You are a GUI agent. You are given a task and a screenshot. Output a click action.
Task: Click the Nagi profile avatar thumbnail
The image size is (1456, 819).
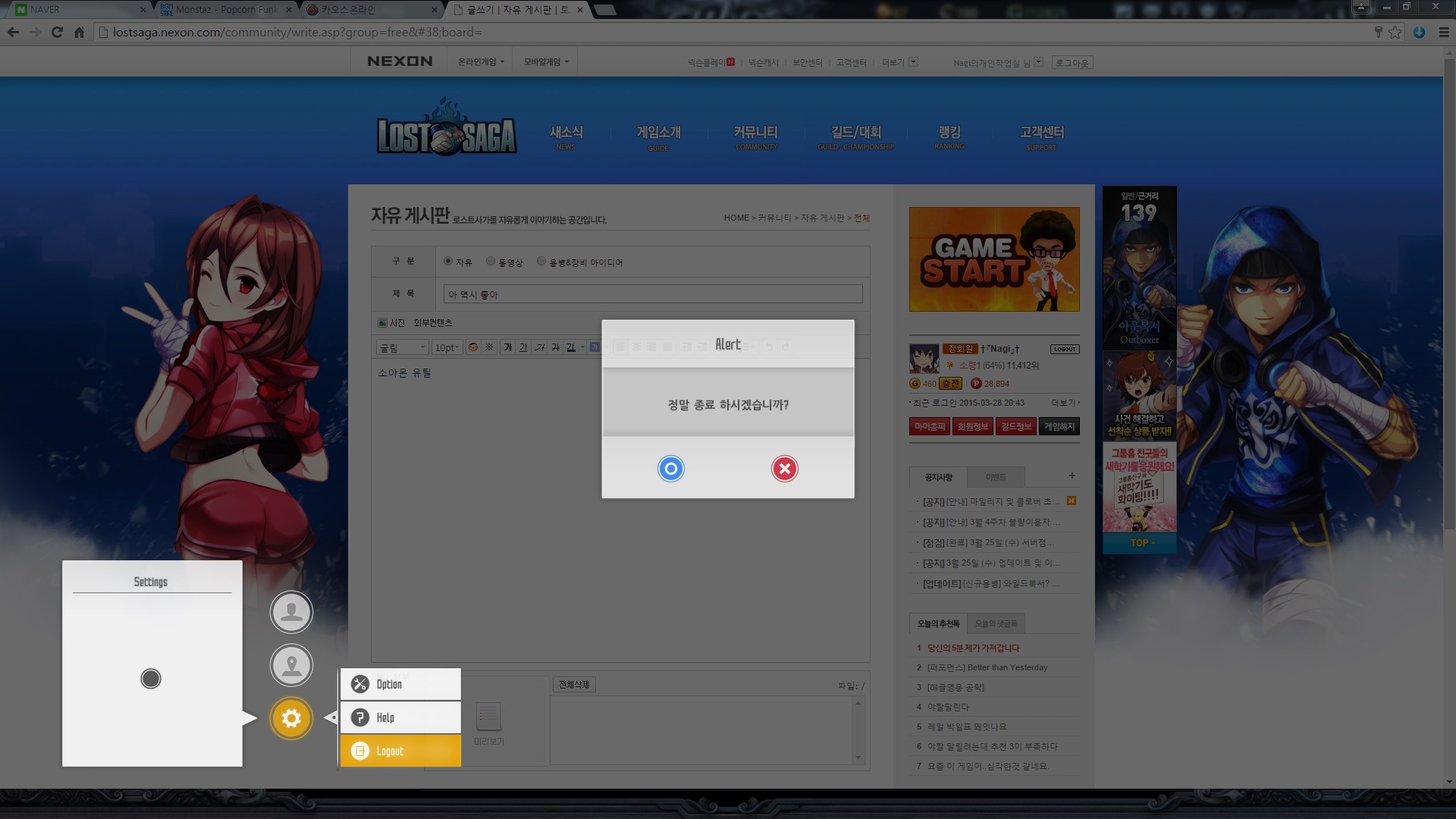pos(924,359)
